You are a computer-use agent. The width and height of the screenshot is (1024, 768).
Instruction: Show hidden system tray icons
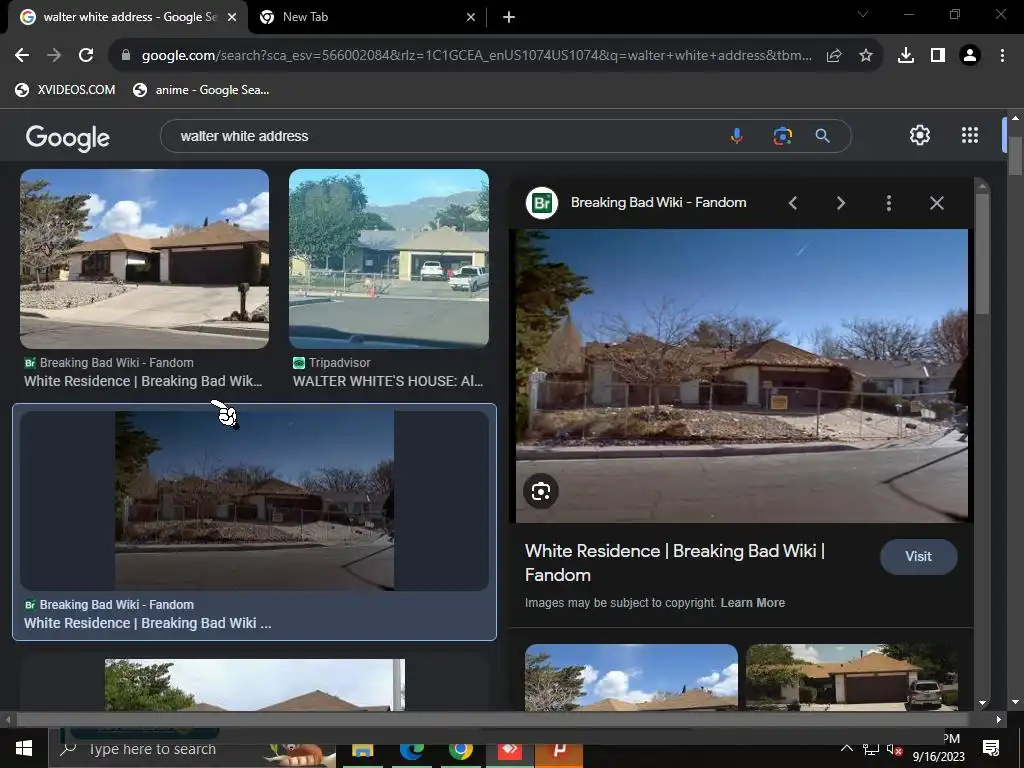[x=846, y=748]
